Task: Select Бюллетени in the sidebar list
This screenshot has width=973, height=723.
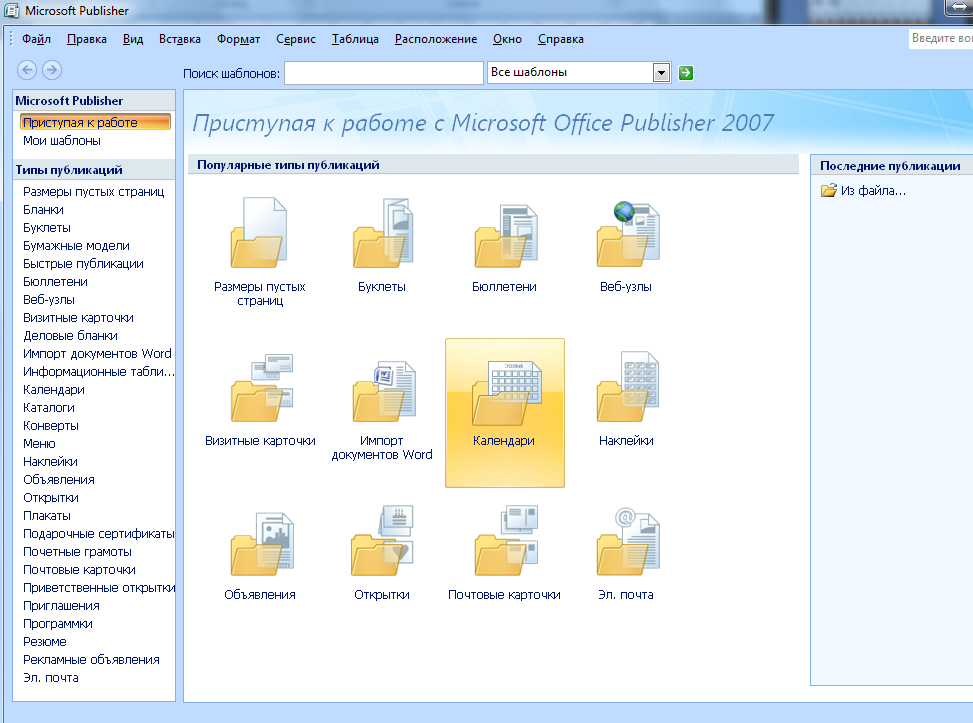Action: [x=55, y=282]
